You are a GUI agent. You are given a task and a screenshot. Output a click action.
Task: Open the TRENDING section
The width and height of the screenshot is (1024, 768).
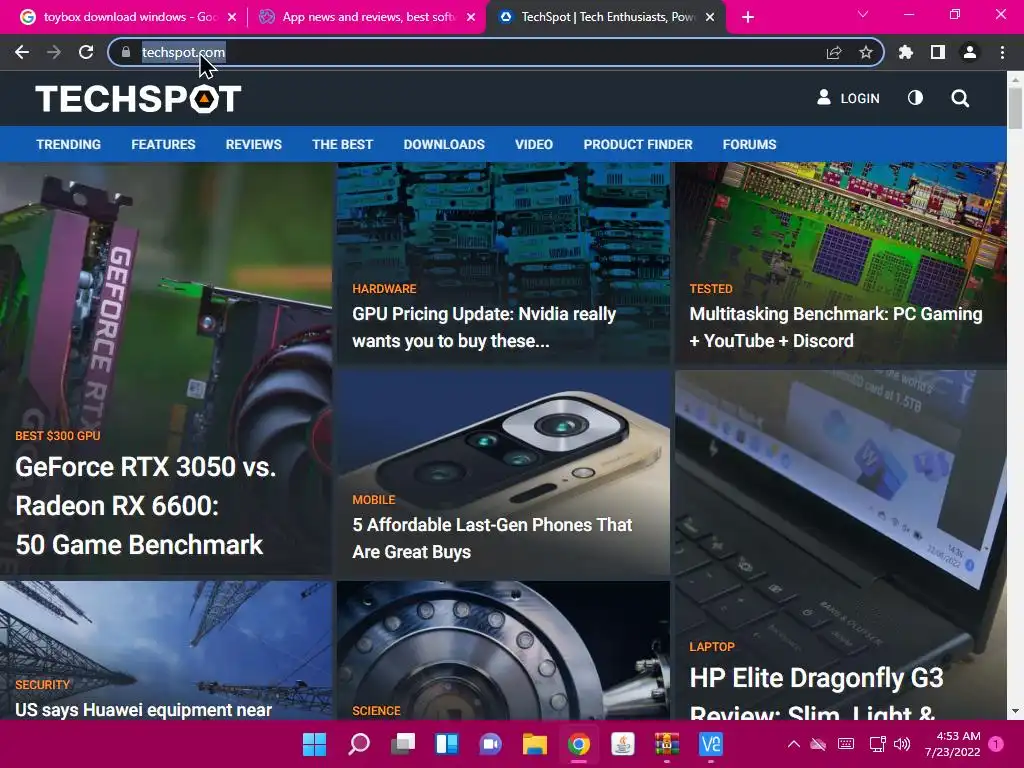69,144
